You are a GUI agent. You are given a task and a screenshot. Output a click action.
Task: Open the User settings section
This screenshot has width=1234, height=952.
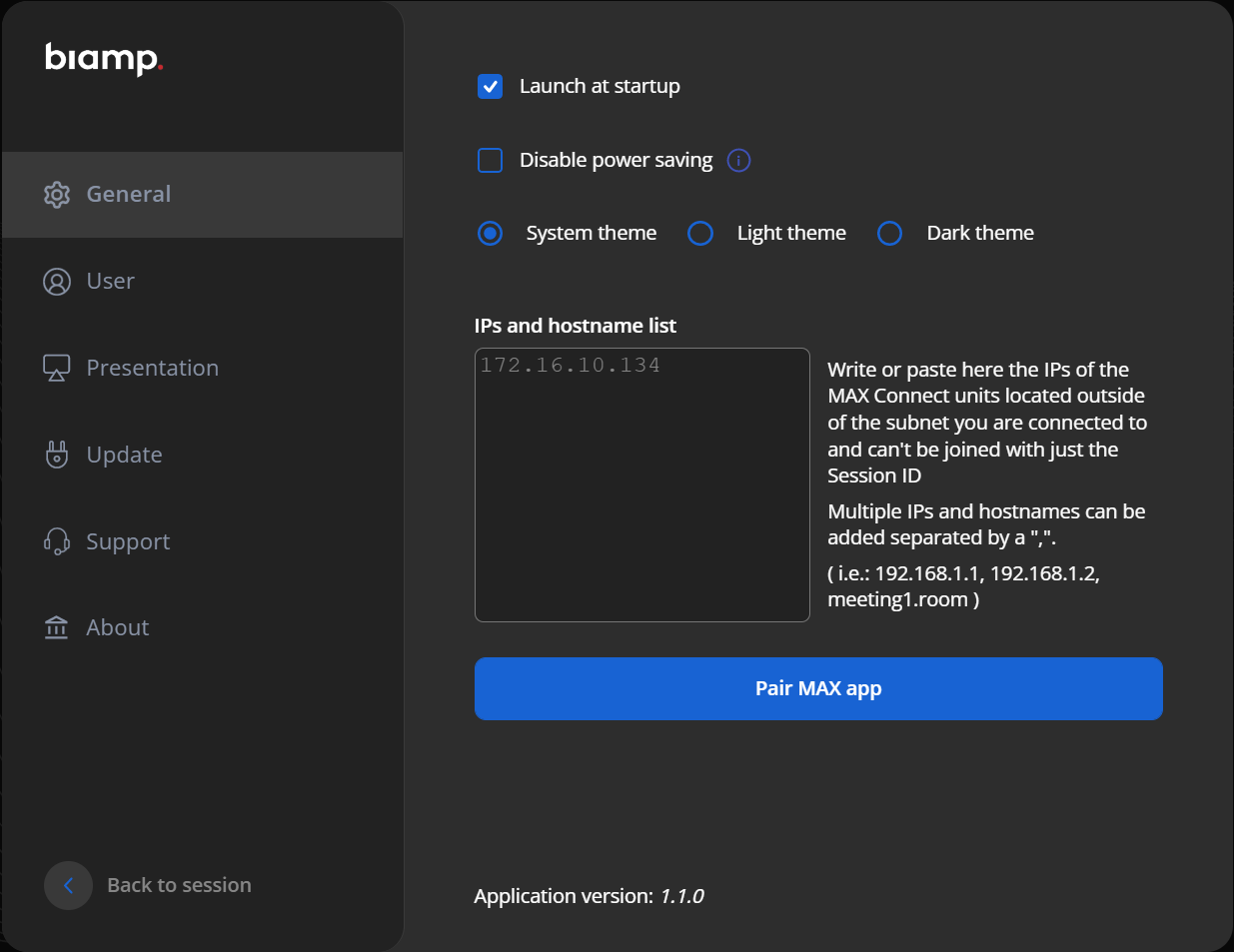coord(110,282)
